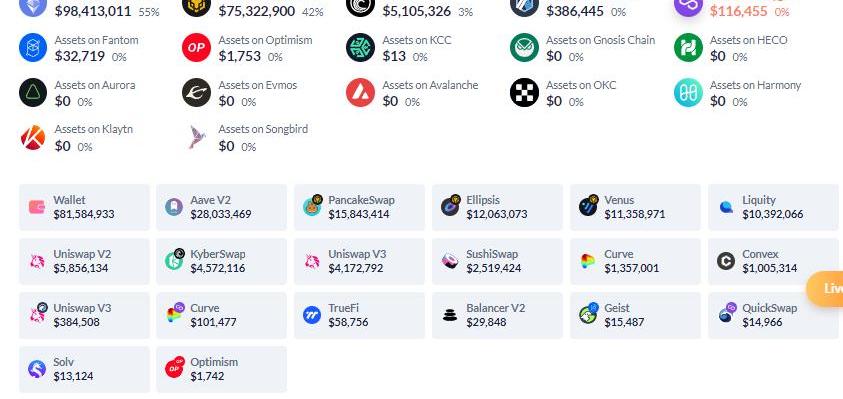Click the Harmony chain icon
Screen dimensions: 843x399
tap(688, 92)
